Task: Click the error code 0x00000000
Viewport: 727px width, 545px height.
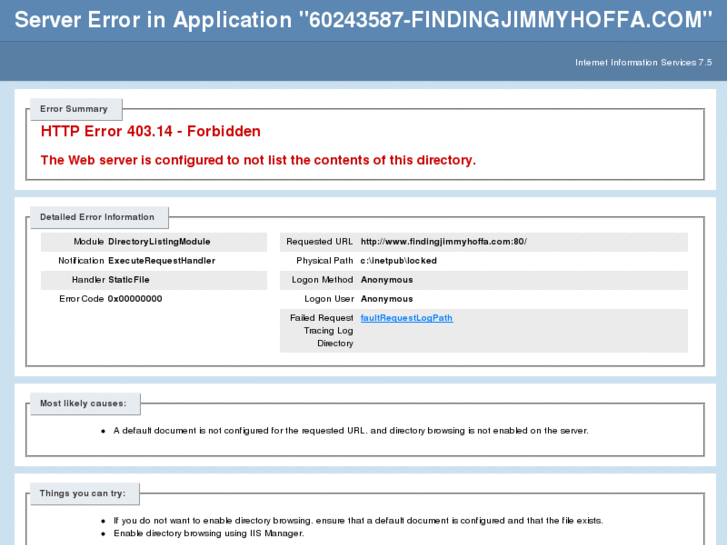Action: (135, 299)
